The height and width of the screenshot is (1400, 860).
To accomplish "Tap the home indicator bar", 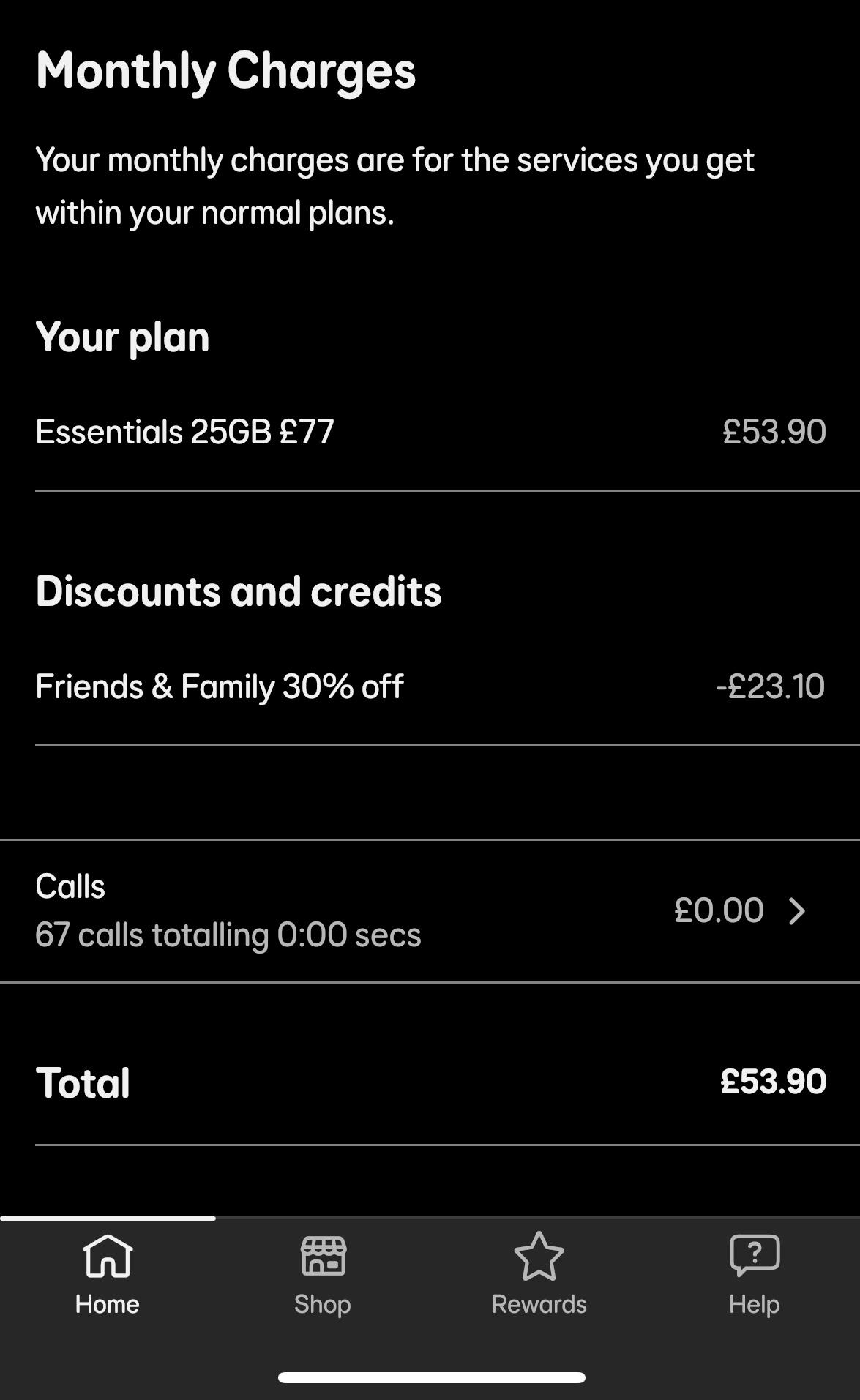I will [431, 1377].
